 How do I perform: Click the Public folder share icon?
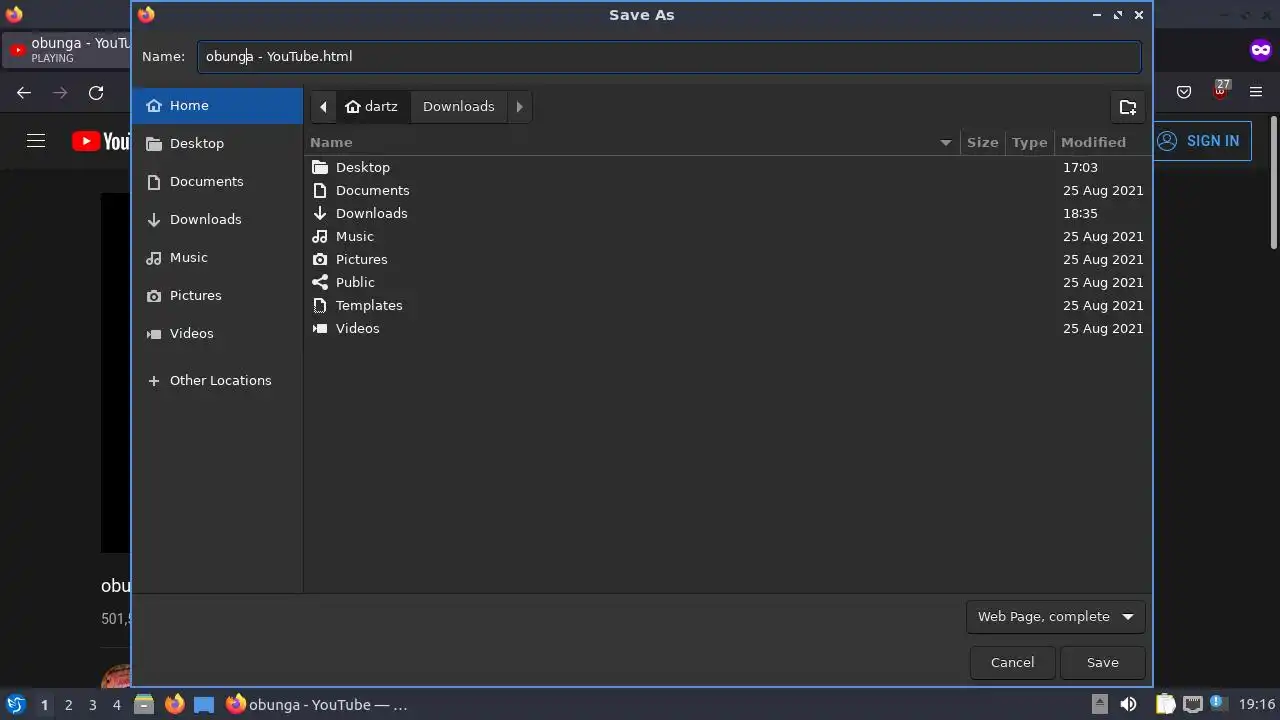[x=320, y=282]
